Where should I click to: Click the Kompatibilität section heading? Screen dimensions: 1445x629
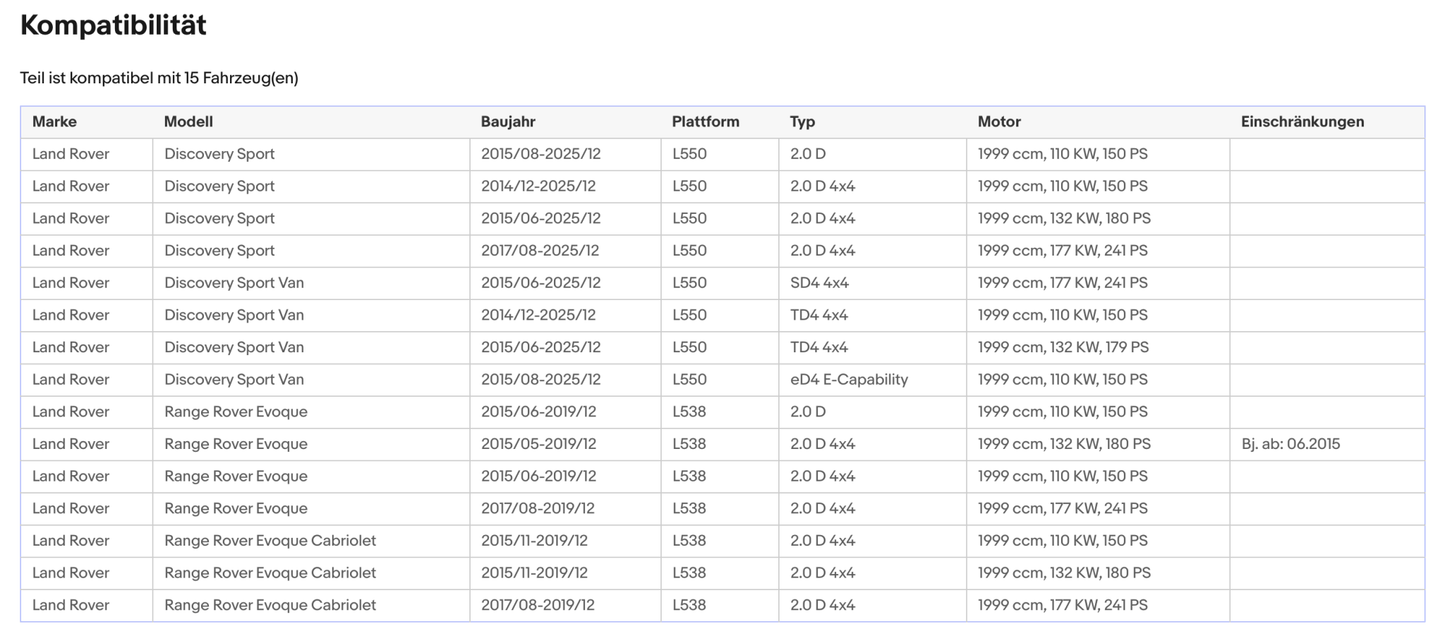(113, 26)
